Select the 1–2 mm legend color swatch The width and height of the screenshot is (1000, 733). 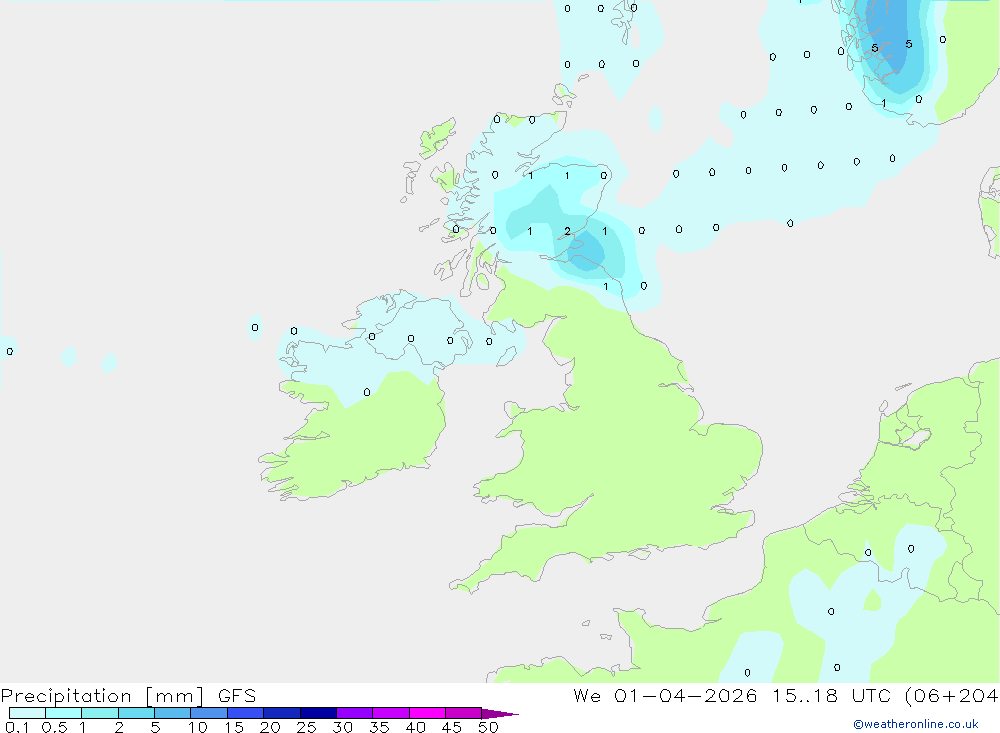(x=100, y=713)
